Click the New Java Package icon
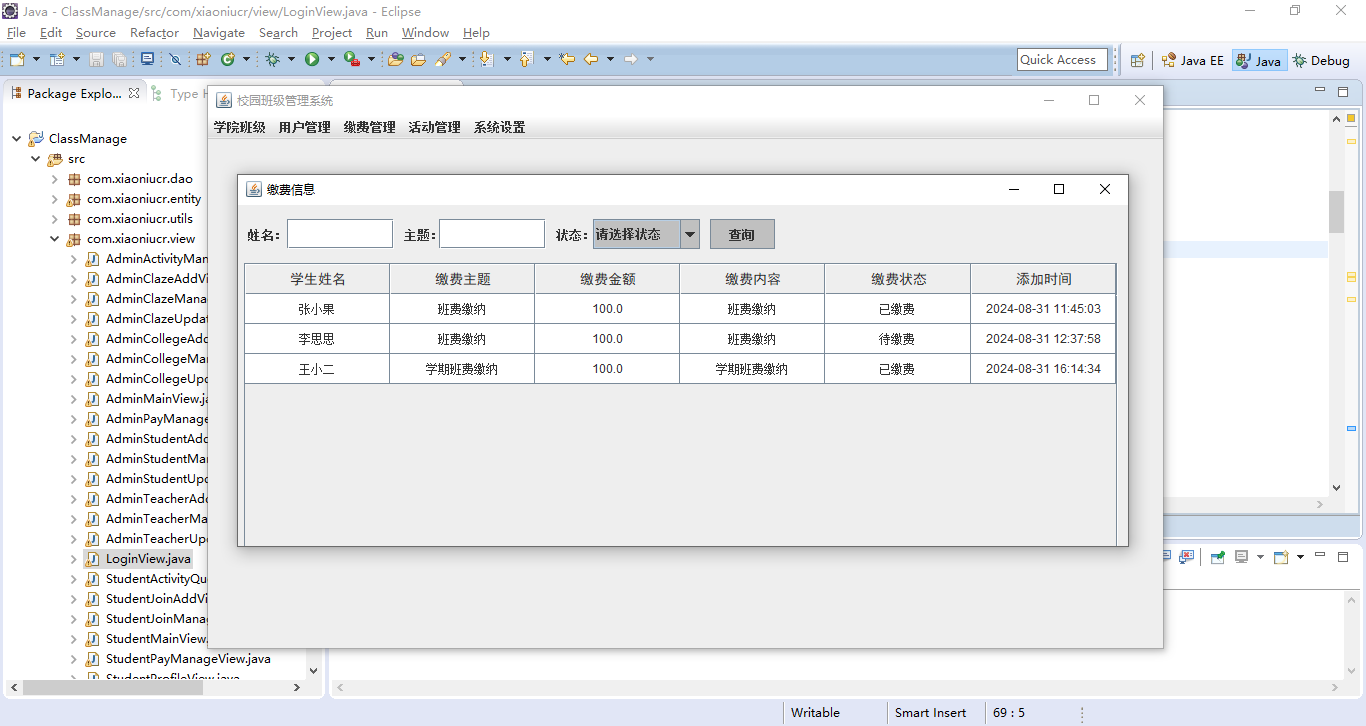 (203, 59)
